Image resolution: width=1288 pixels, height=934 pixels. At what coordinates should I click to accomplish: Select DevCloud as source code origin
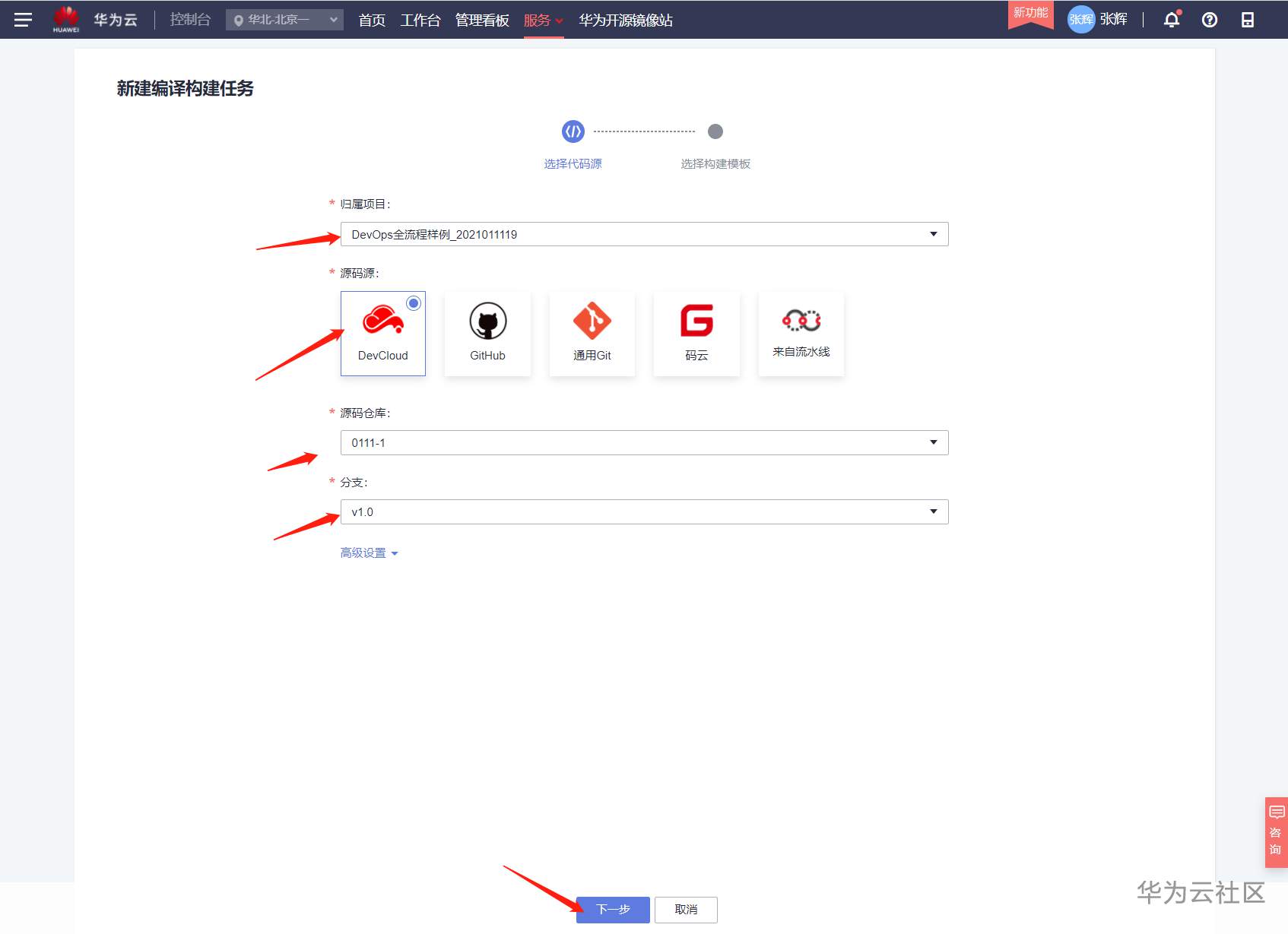[x=383, y=334]
